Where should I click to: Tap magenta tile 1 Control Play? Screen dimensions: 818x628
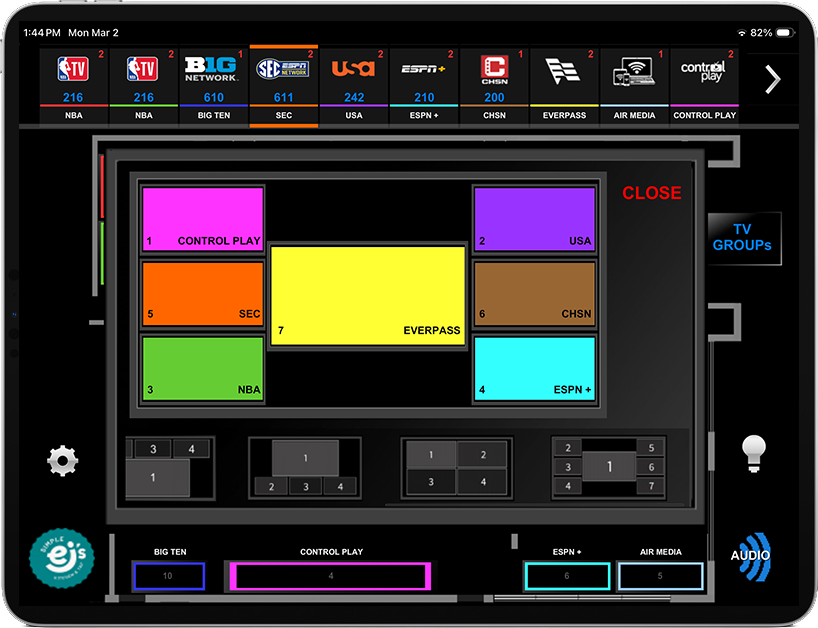[202, 219]
